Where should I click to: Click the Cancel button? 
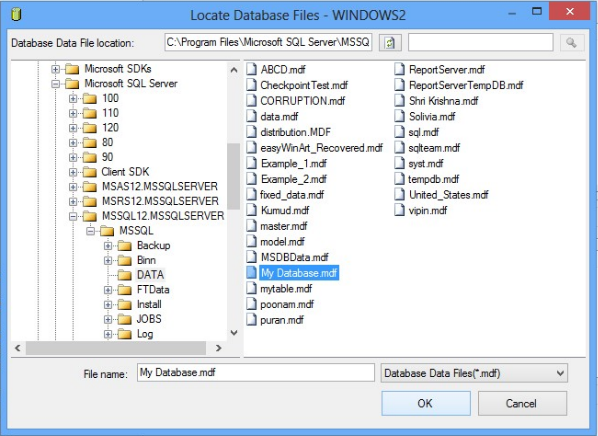point(522,403)
